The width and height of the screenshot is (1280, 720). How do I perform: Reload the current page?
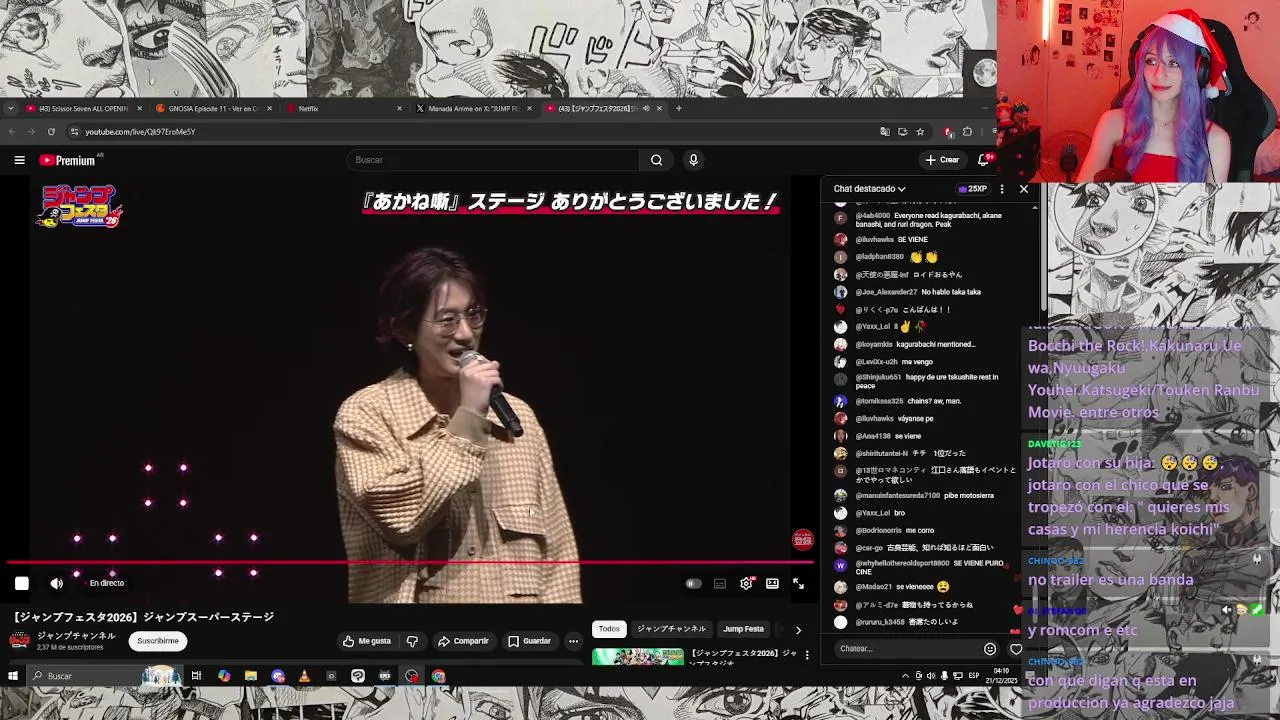tap(51, 132)
